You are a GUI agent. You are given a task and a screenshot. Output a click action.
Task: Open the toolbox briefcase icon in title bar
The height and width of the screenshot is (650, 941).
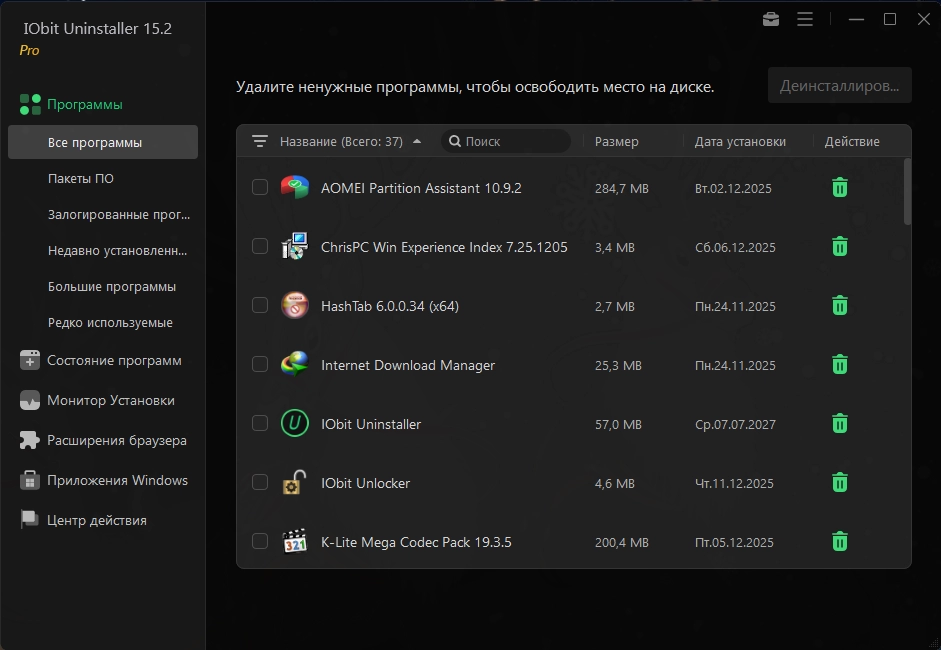pyautogui.click(x=771, y=19)
